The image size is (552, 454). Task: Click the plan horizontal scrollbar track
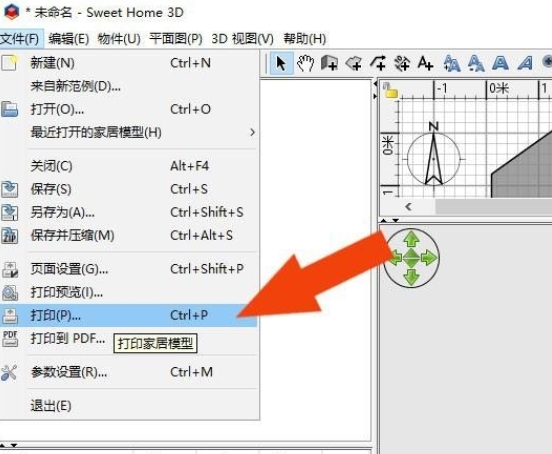point(493,207)
